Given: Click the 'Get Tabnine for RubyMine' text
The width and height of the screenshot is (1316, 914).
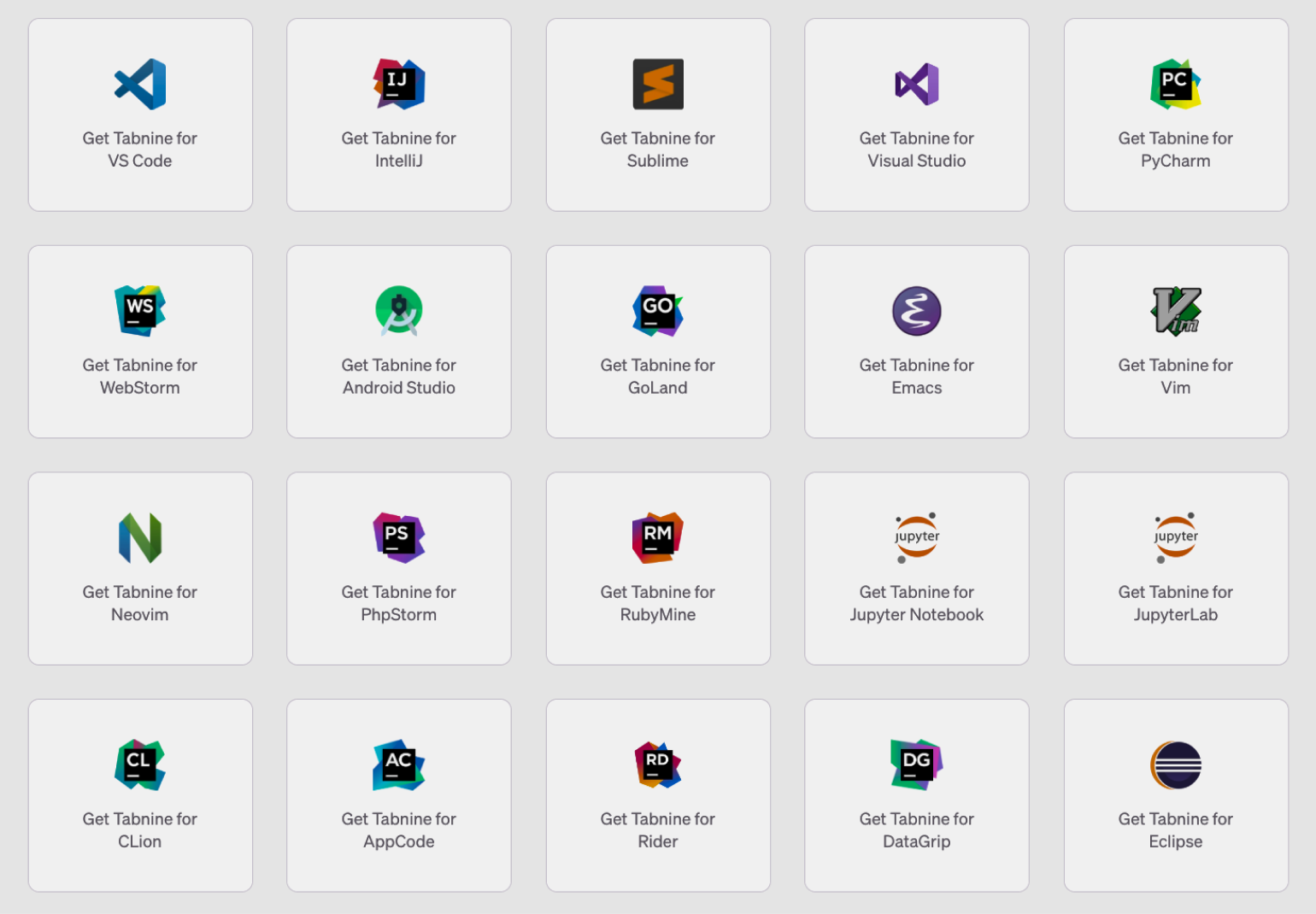Looking at the screenshot, I should (x=658, y=603).
